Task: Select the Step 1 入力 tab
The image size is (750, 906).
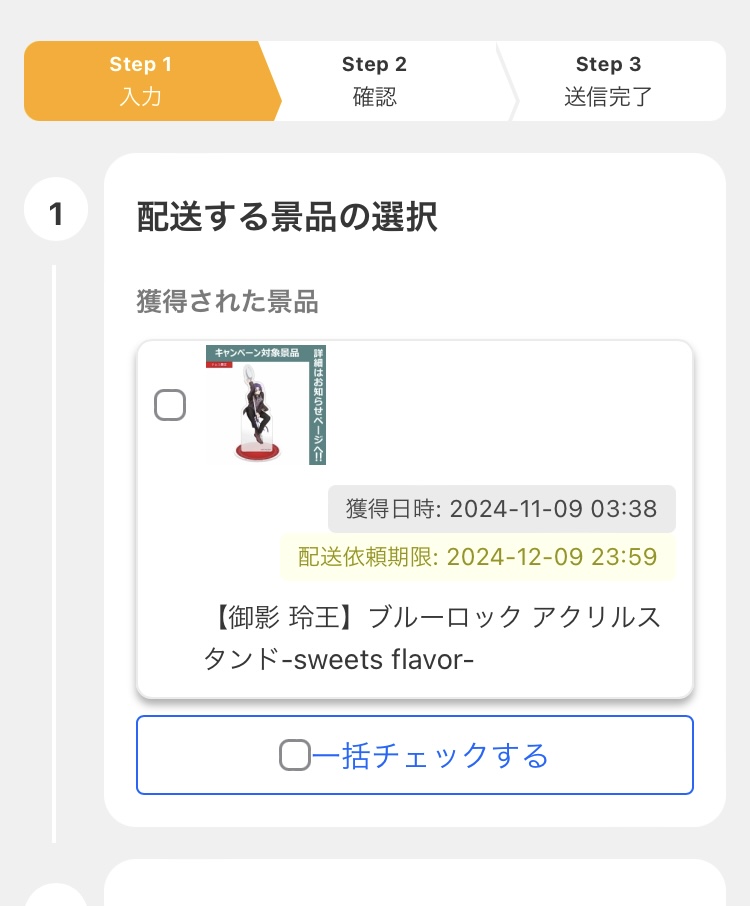Action: pos(153,81)
